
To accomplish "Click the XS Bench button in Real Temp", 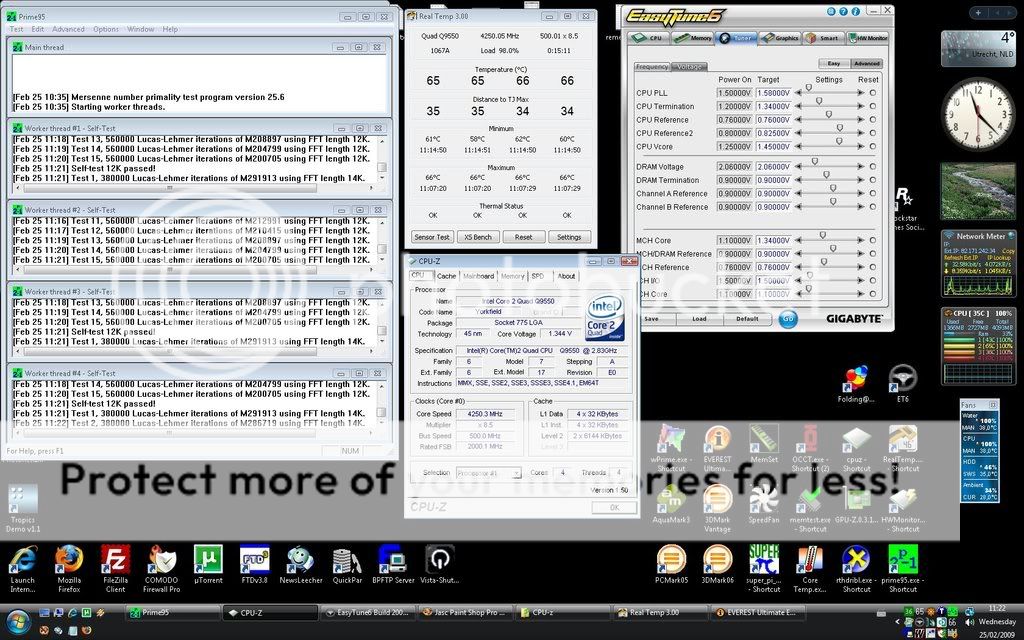I will tap(478, 237).
